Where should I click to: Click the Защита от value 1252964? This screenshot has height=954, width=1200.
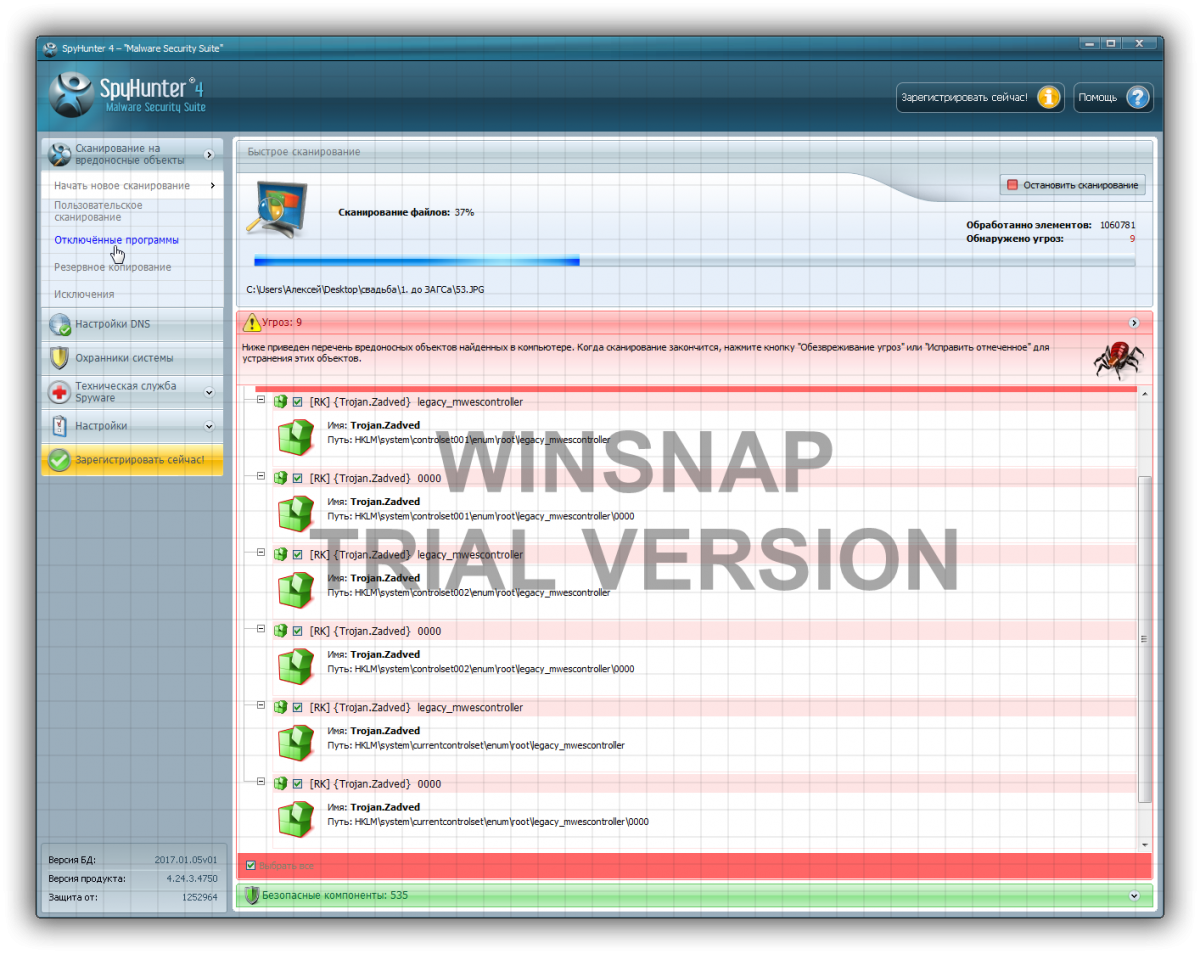click(199, 898)
